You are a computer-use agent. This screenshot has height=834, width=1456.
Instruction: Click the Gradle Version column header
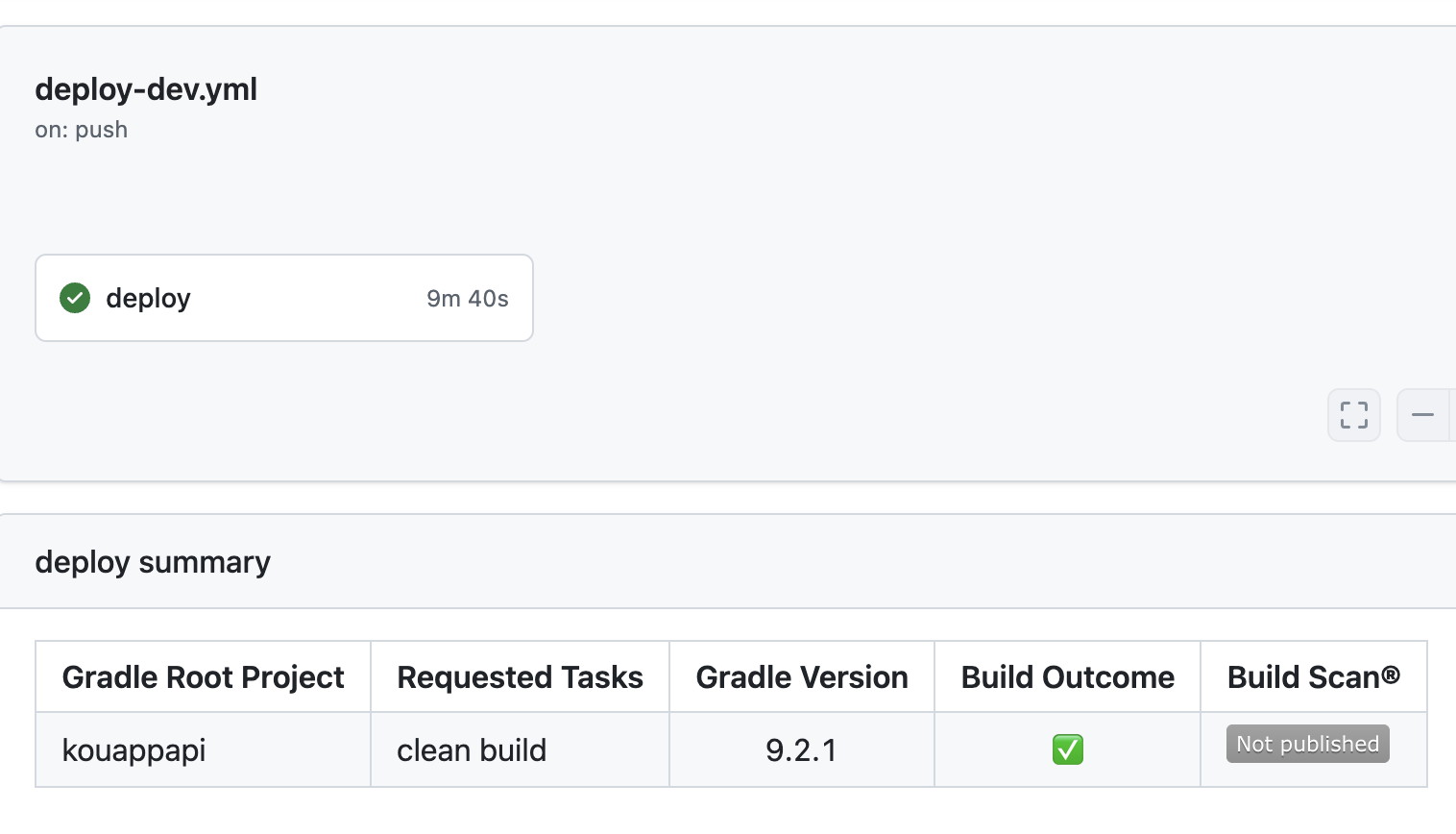coord(801,677)
